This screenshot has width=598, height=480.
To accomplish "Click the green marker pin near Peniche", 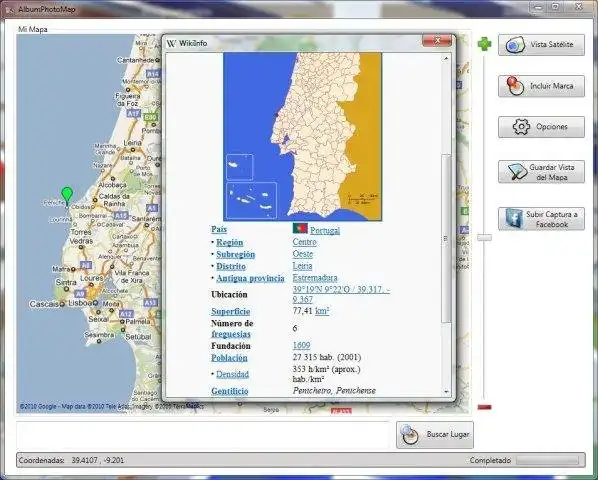I will tap(67, 196).
